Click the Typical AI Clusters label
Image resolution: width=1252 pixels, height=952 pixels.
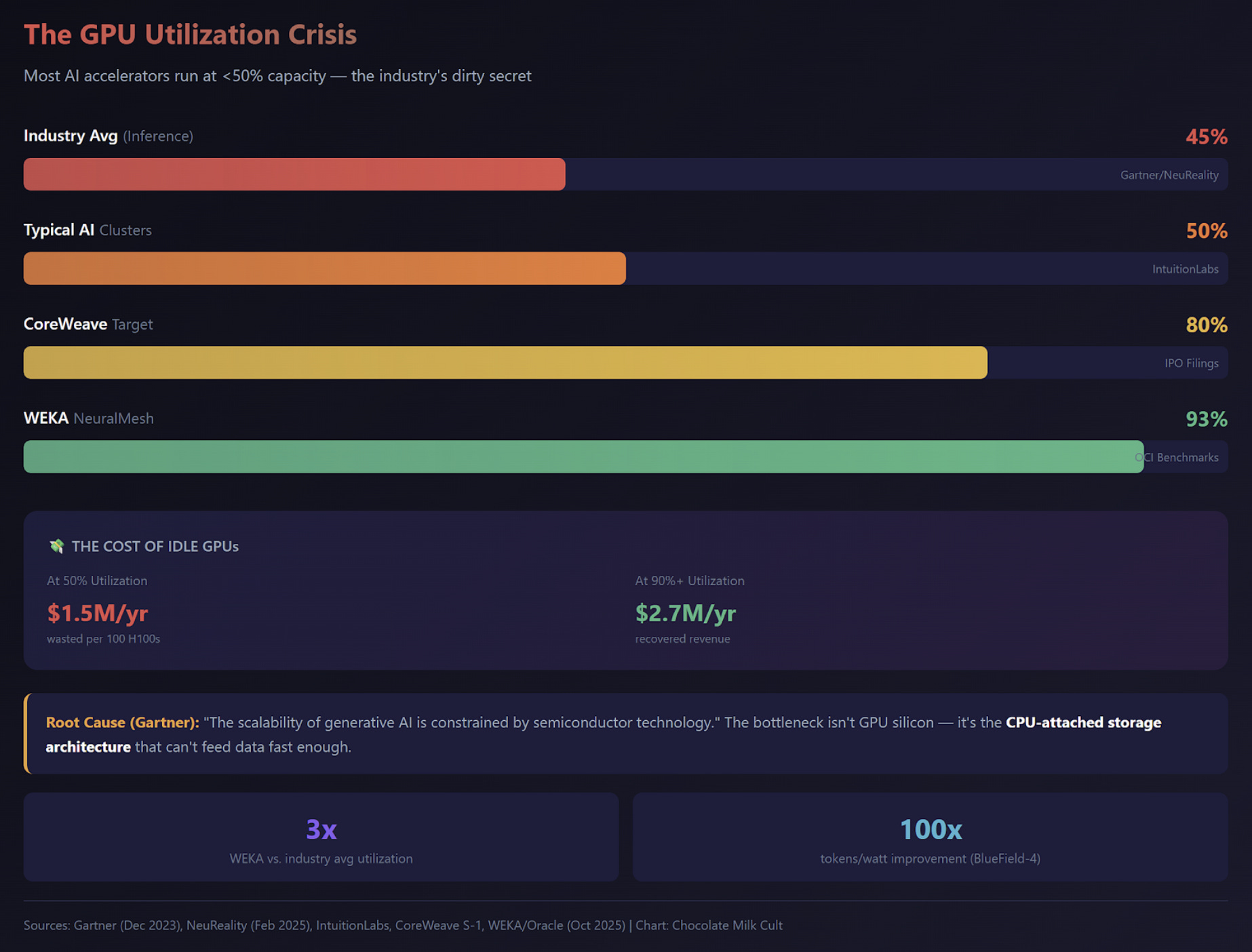tap(87, 230)
